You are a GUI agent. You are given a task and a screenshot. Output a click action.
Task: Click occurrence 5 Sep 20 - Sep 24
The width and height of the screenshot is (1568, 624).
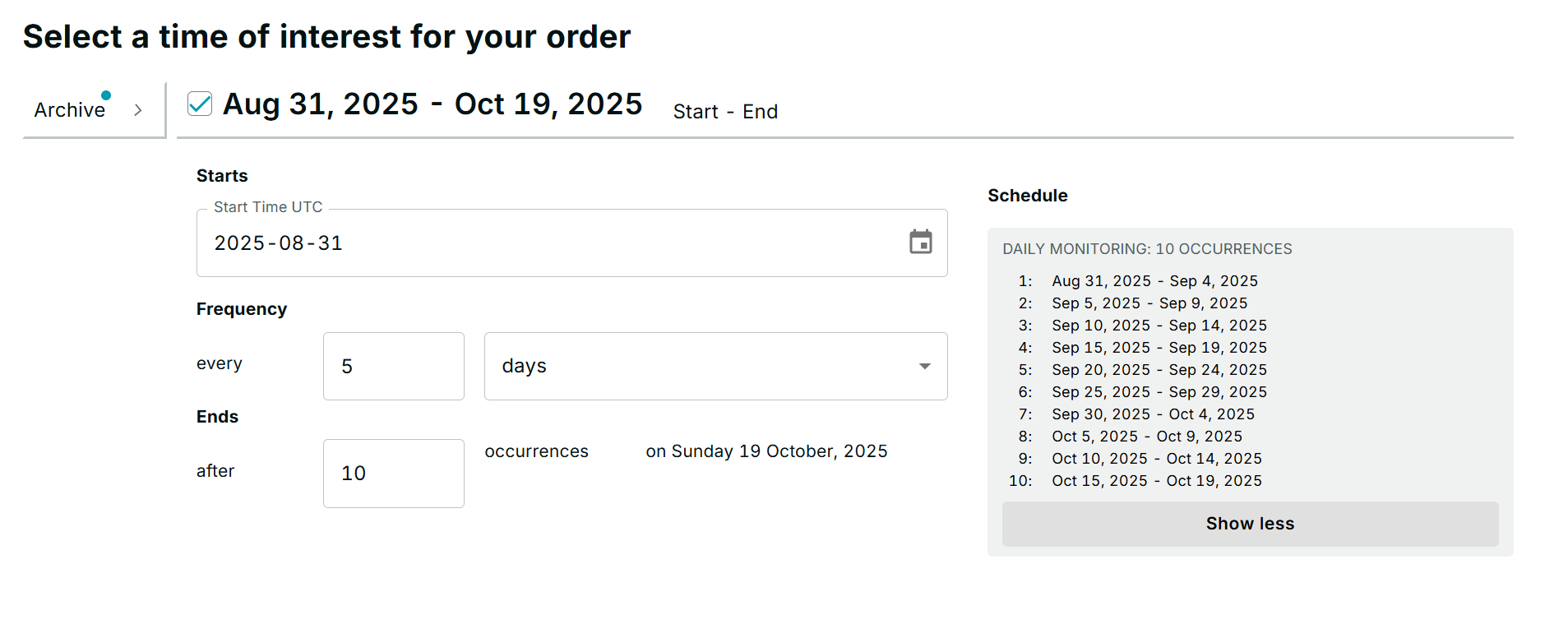coord(1159,370)
